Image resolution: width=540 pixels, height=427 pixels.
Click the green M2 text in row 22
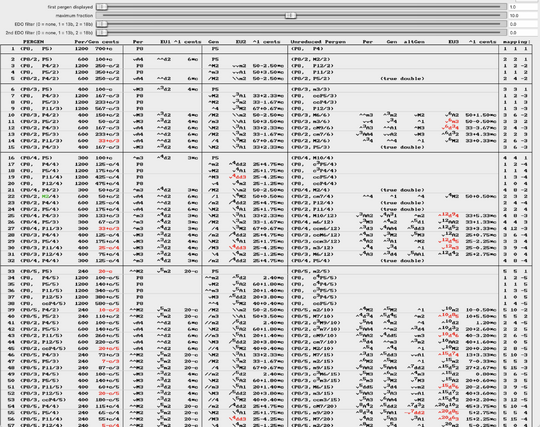pos(45,196)
